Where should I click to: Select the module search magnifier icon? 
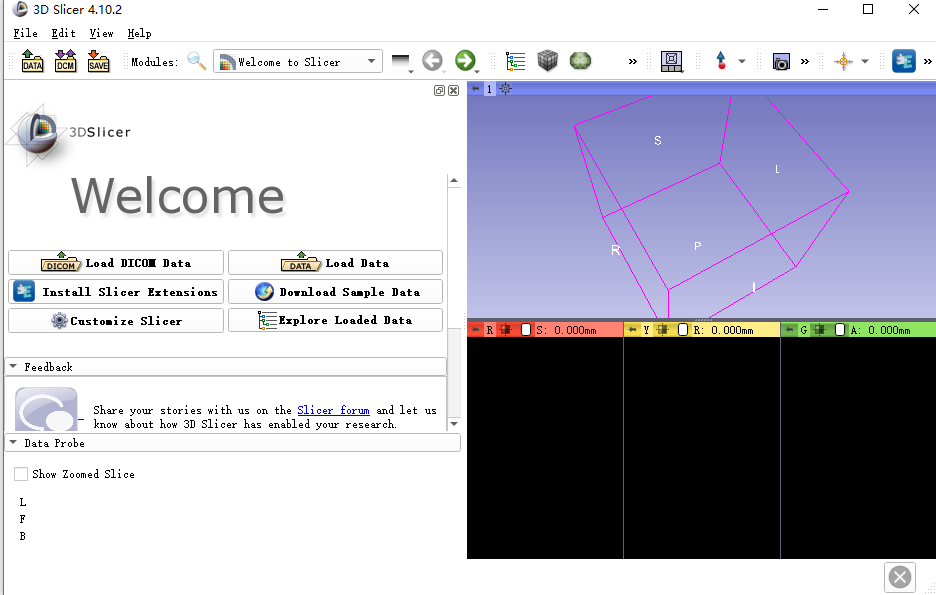pyautogui.click(x=197, y=61)
